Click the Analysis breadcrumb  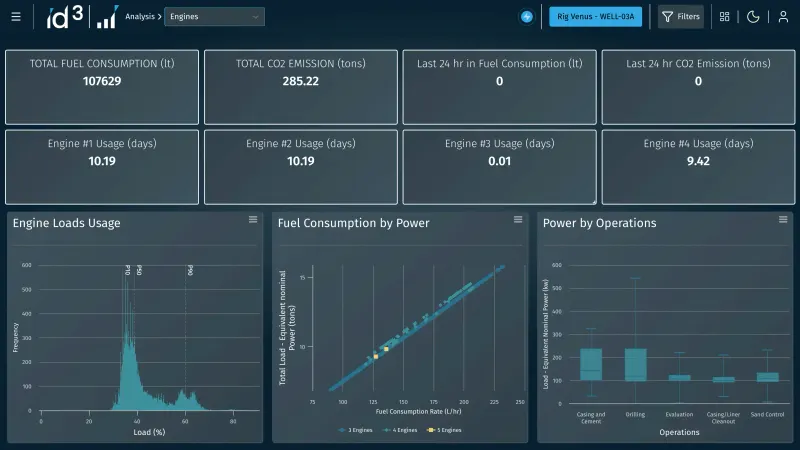click(140, 16)
